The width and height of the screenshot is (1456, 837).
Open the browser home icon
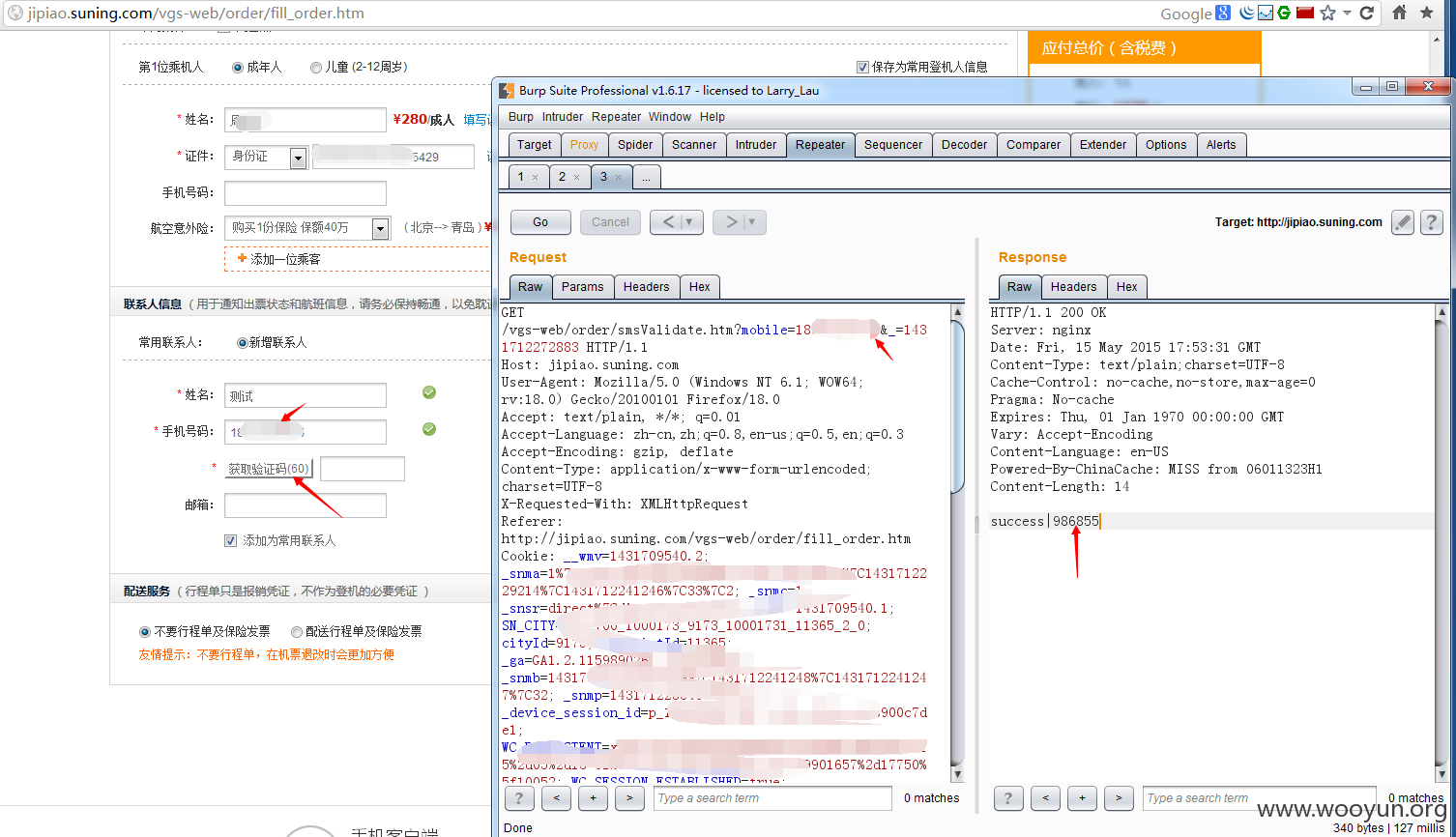coord(1399,13)
